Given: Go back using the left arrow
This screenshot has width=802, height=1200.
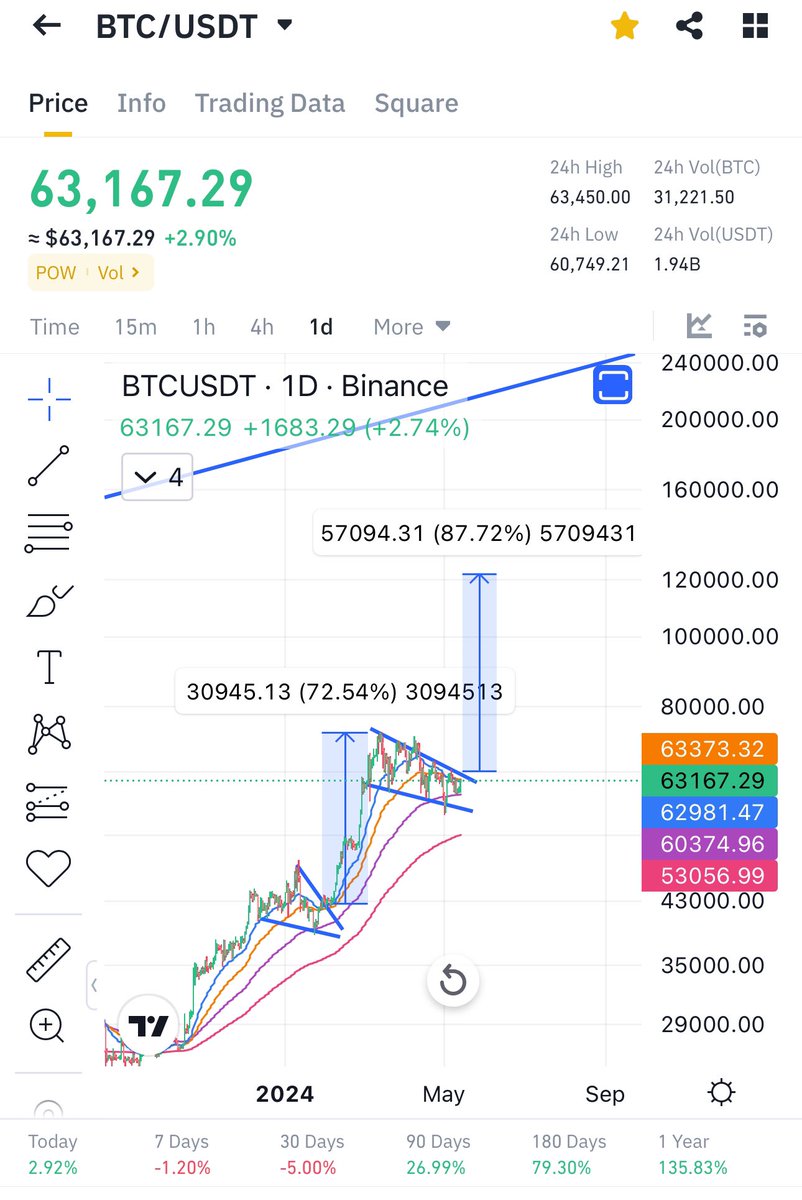Looking at the screenshot, I should (x=47, y=25).
